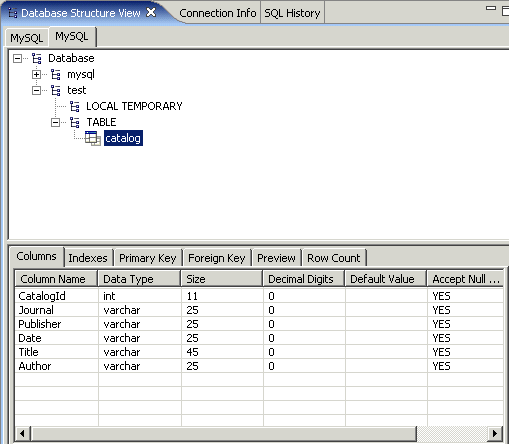Click the right arrow of horizontal scrollbar
Screen dimensions: 509x444
point(495,433)
